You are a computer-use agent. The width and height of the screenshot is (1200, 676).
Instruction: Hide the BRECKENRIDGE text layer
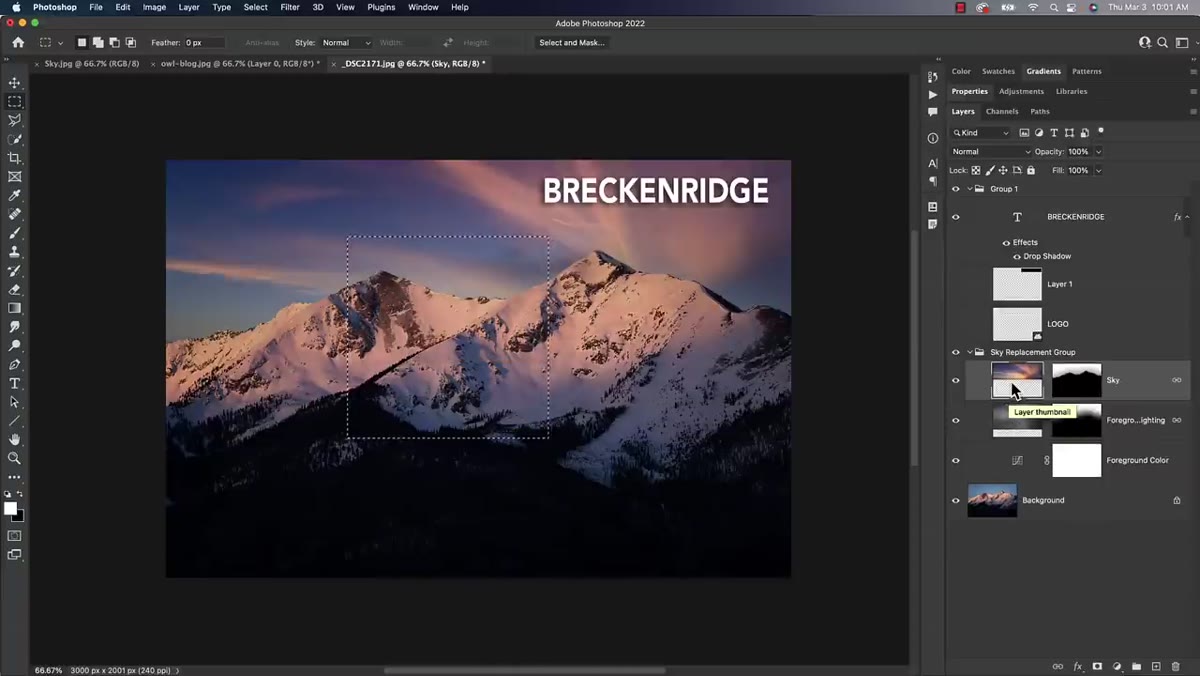[955, 217]
